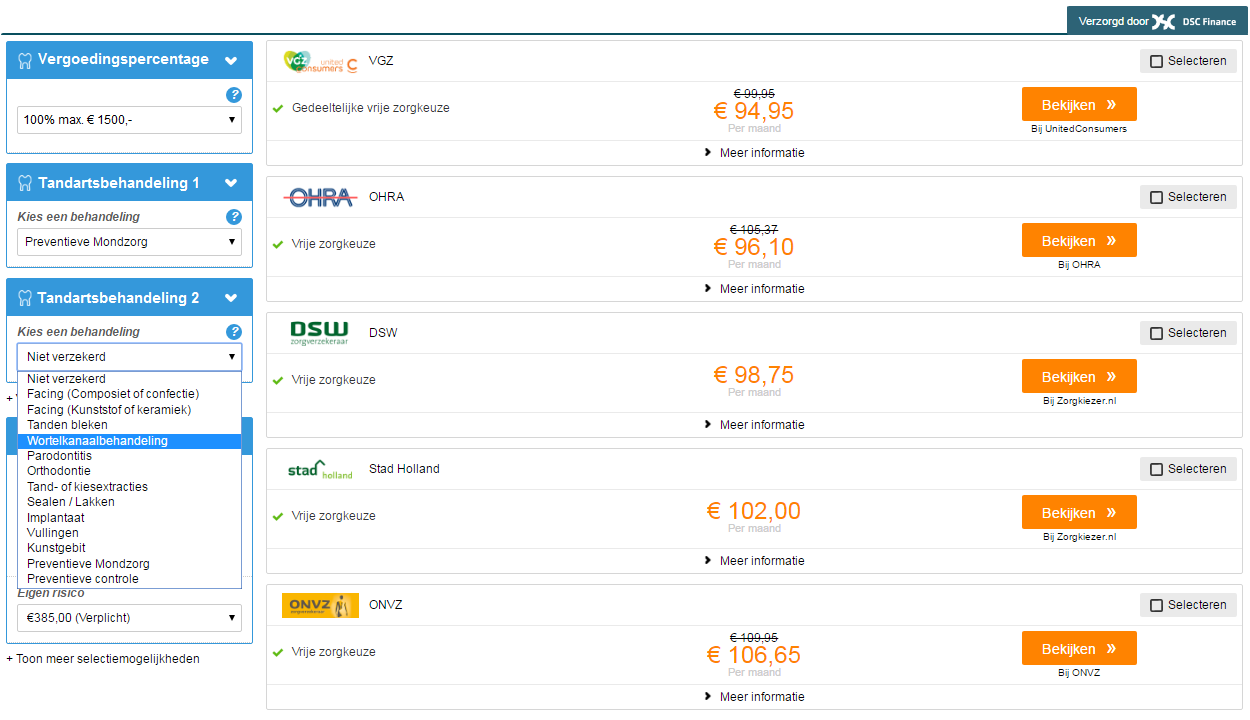1250x720 pixels.
Task: Choose Wortelkanaalbehandeling from the list
Action: (x=129, y=441)
